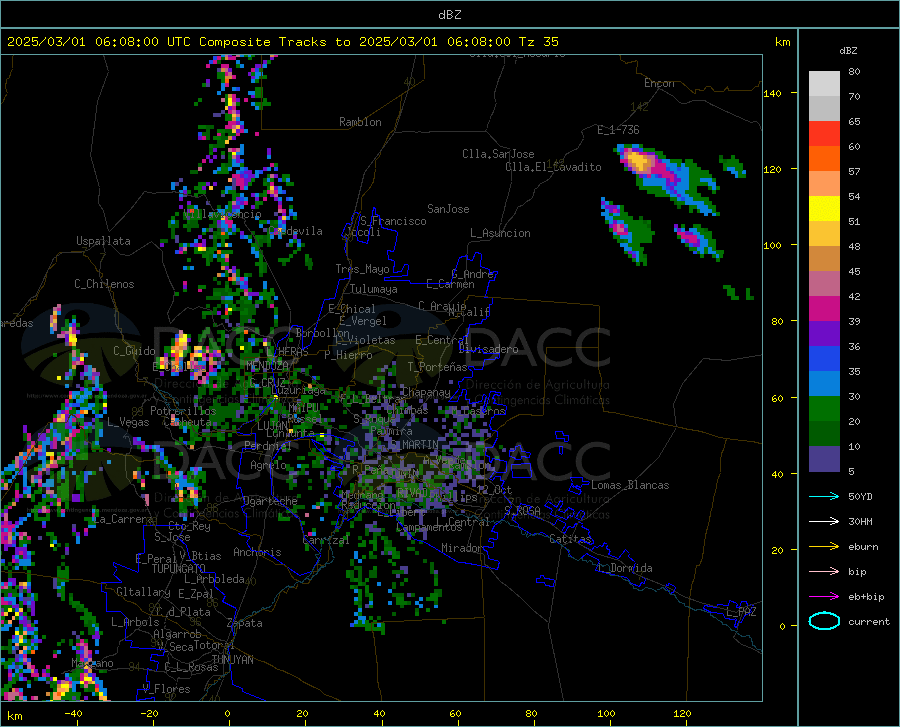Click the Divisadero map label
The width and height of the screenshot is (900, 727).
(x=488, y=349)
